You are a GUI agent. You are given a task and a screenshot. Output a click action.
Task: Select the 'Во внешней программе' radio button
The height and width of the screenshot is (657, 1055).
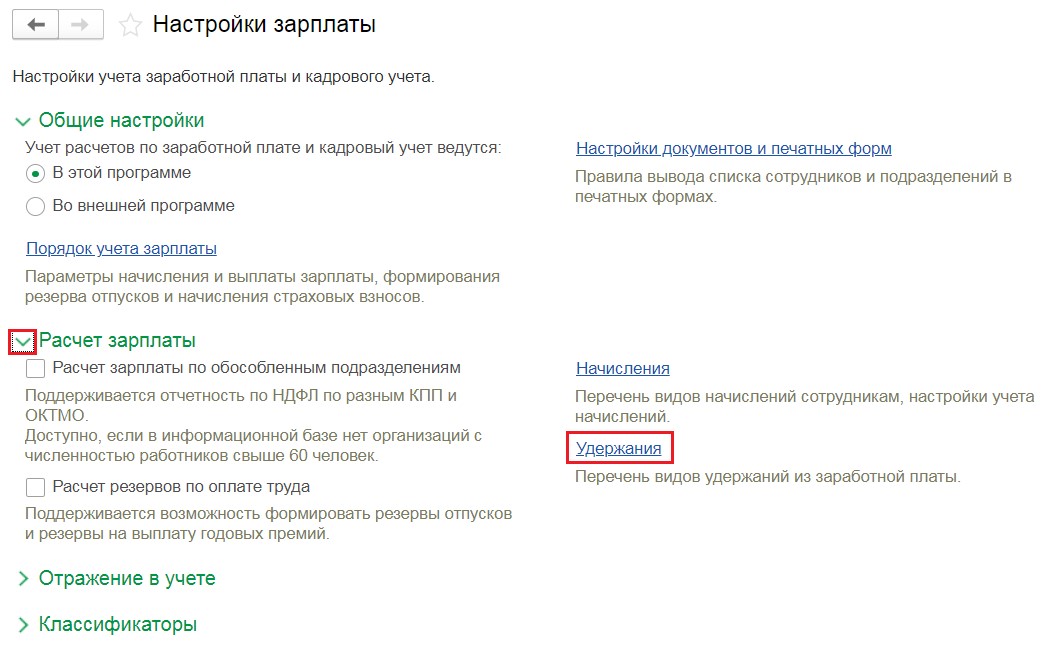36,206
